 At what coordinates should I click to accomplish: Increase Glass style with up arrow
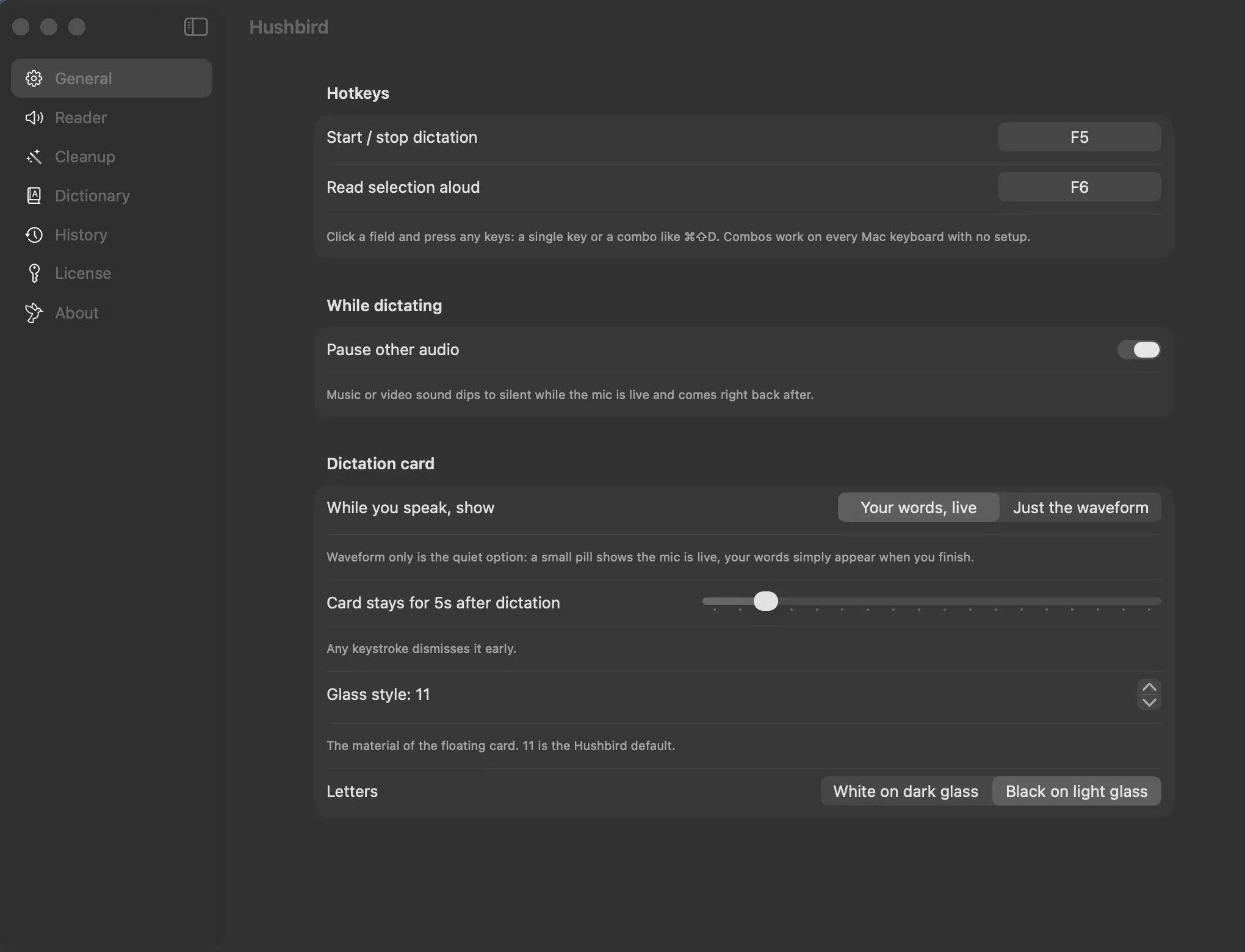click(x=1149, y=687)
